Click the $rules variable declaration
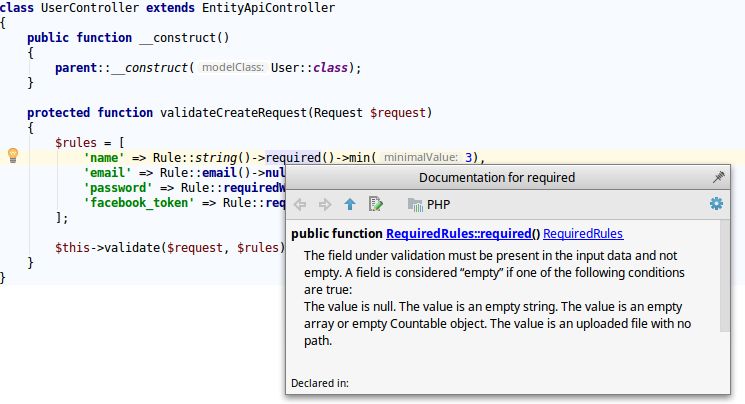This screenshot has height=404, width=745. tap(76, 143)
